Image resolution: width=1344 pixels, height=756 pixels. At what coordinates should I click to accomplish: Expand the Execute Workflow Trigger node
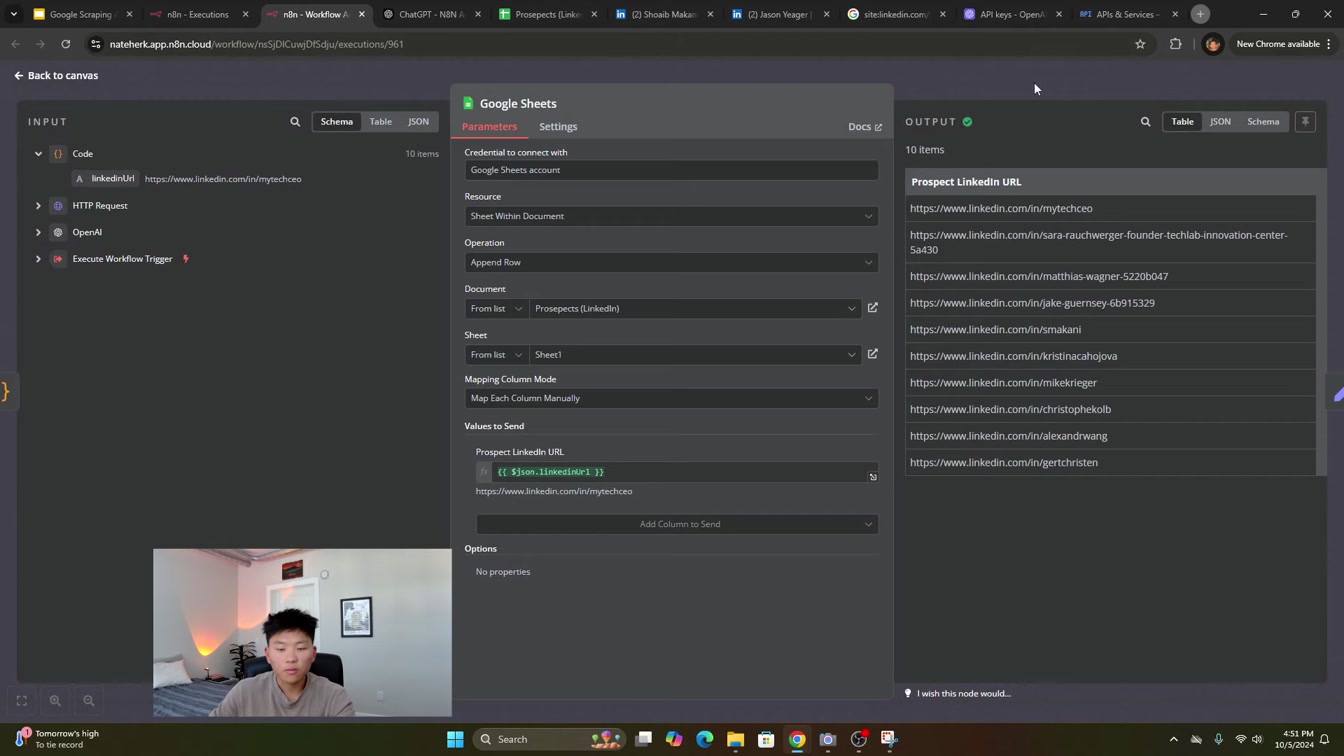38,259
